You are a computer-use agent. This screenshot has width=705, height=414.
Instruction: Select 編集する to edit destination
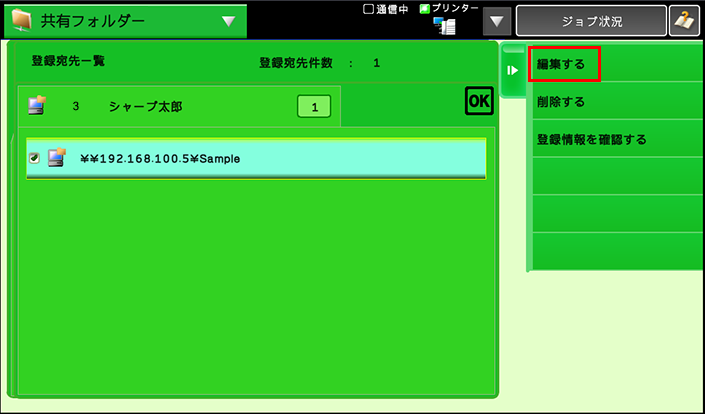click(x=564, y=64)
